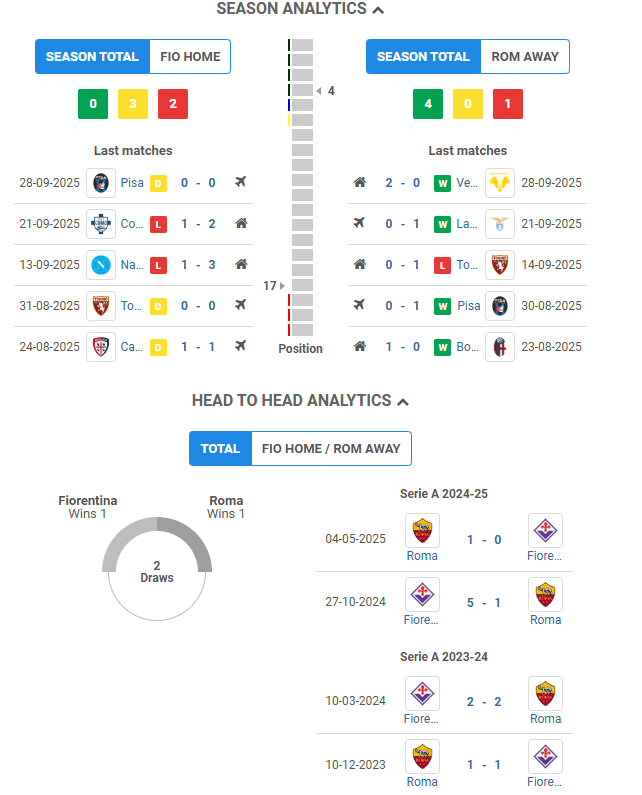The width and height of the screenshot is (642, 795).
Task: Click the Pisa club crest in Fiorentina's last matches
Action: coord(101,183)
